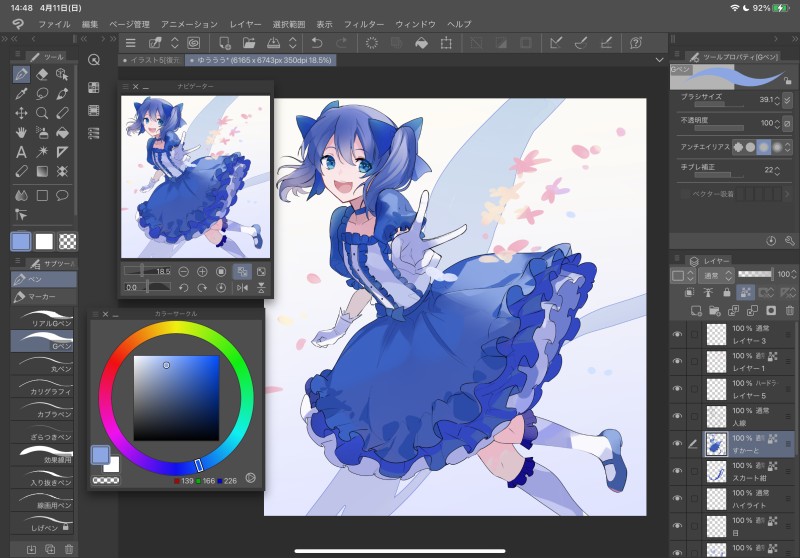Toggle visibility of レイヤー3 layer
This screenshot has height=558, width=800.
tap(677, 335)
